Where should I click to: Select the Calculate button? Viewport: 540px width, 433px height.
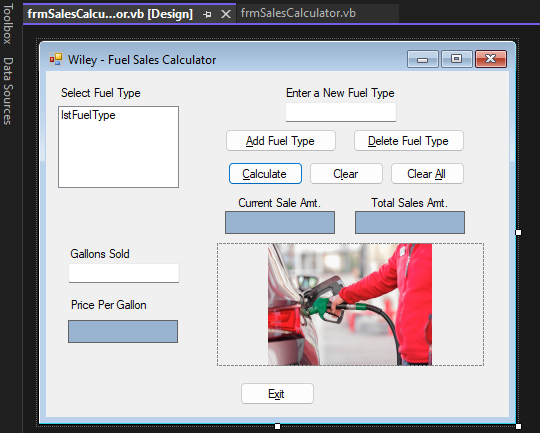pyautogui.click(x=265, y=174)
